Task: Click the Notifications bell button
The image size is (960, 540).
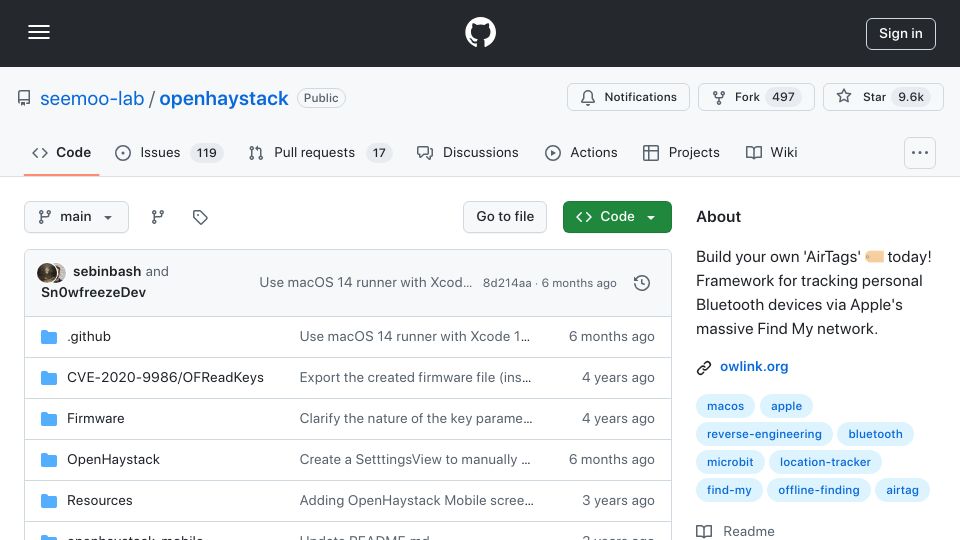Action: pyautogui.click(x=628, y=97)
